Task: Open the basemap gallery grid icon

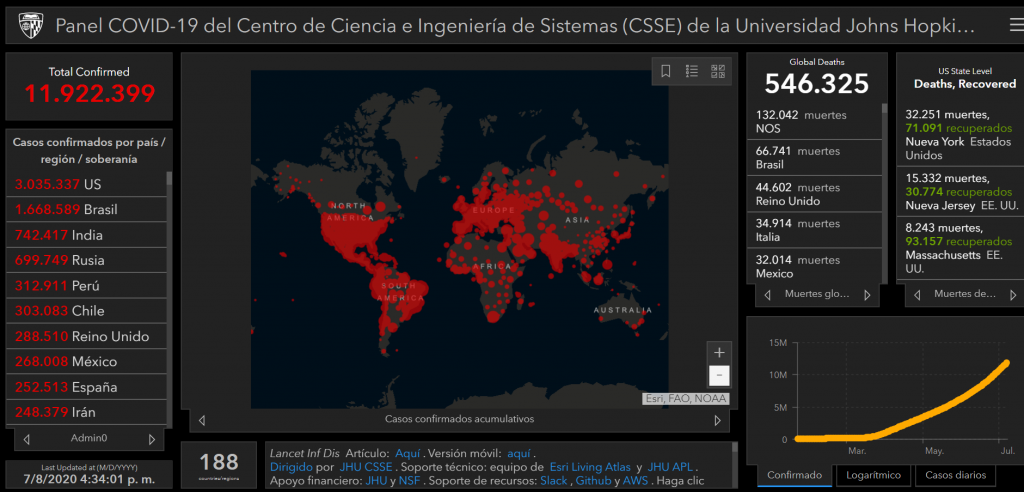Action: pos(718,71)
